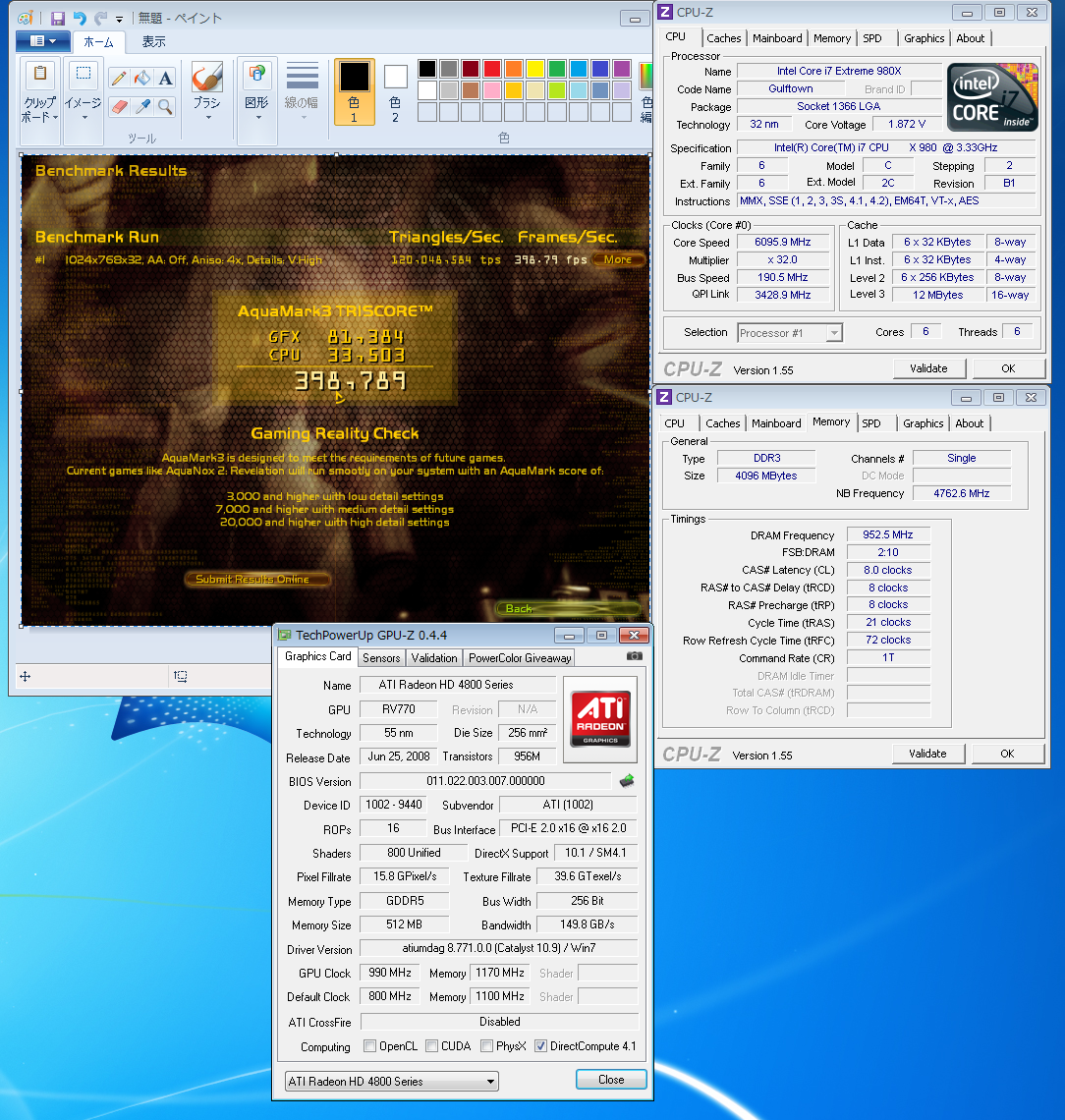
Task: Click the Brushes icon in Paint ribbon
Action: coord(207,77)
